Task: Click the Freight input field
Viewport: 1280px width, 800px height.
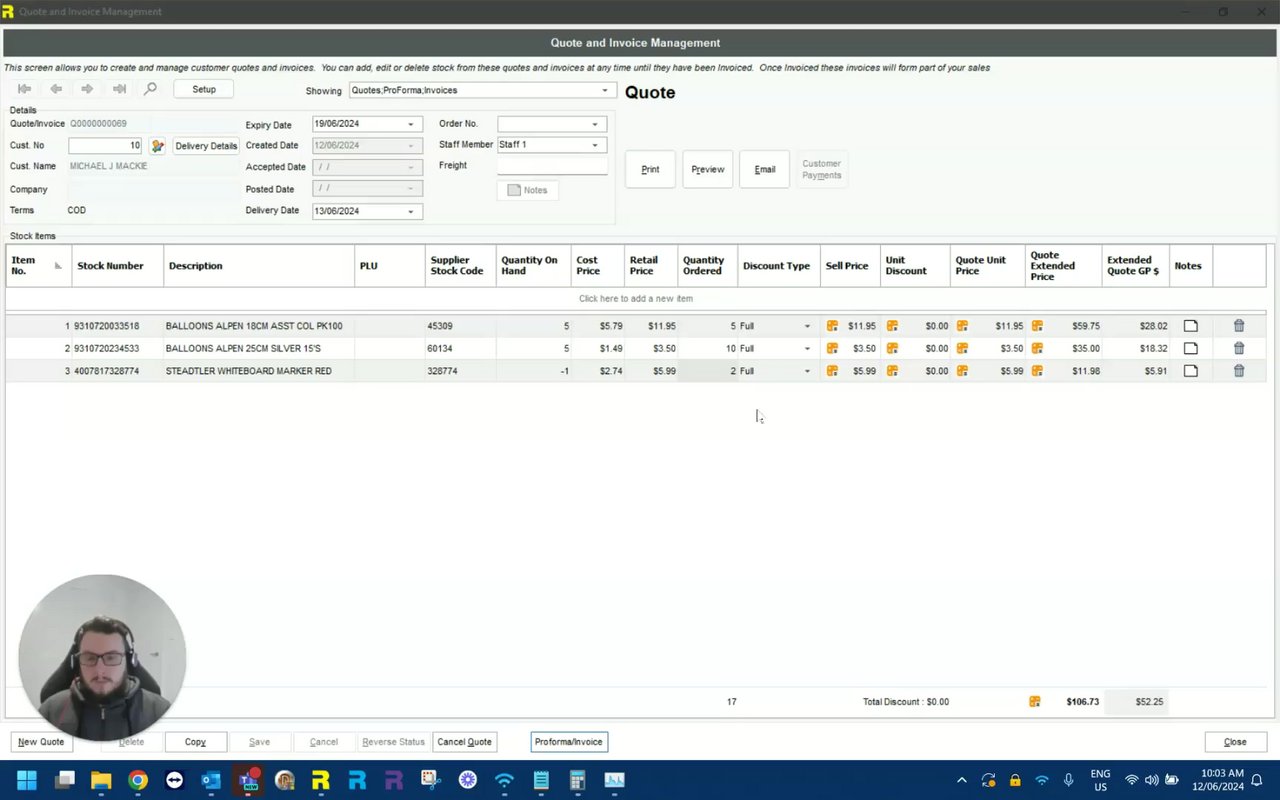Action: click(x=552, y=166)
